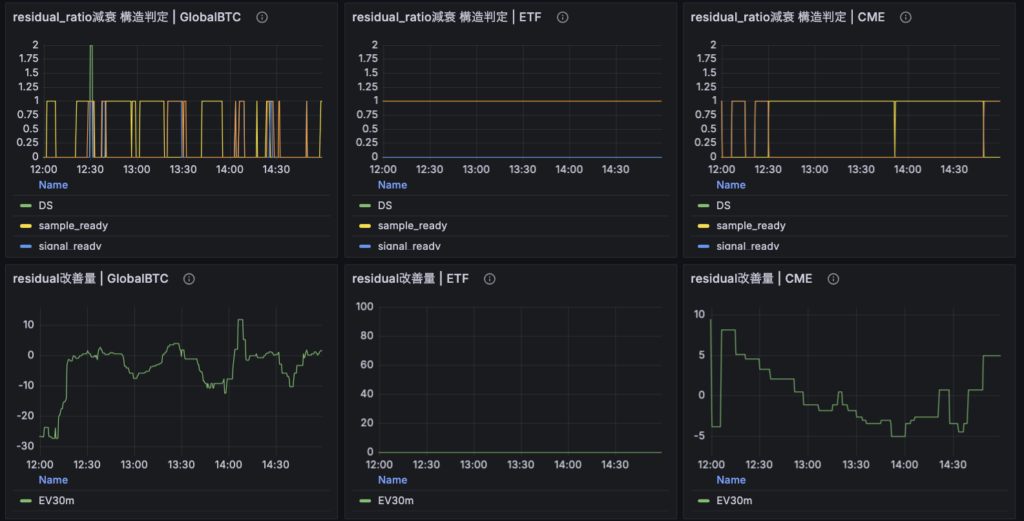Click info icon on residual_ratio減衰 CME panel
This screenshot has height=521, width=1024.
[x=906, y=18]
